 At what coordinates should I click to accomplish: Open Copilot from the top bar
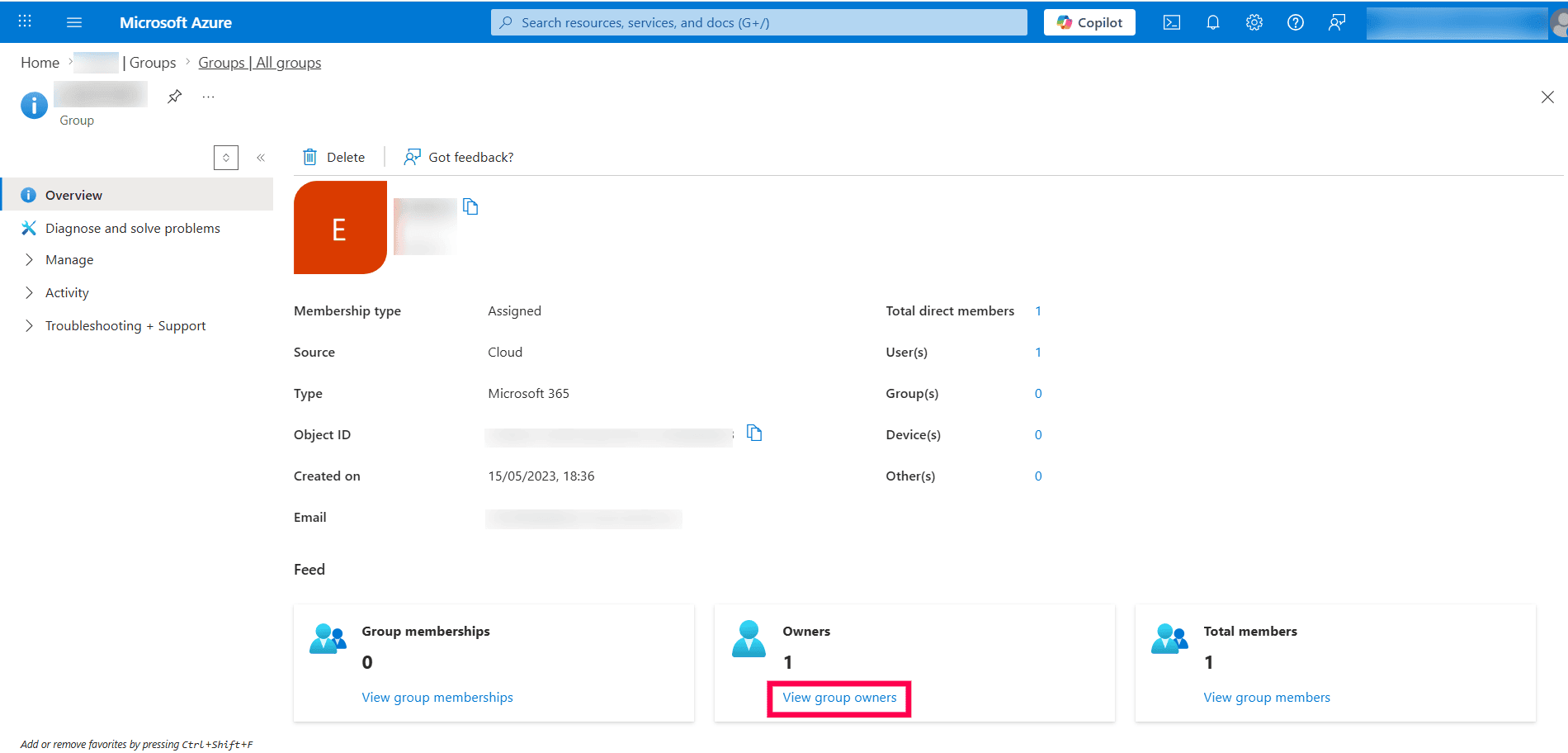[1089, 22]
